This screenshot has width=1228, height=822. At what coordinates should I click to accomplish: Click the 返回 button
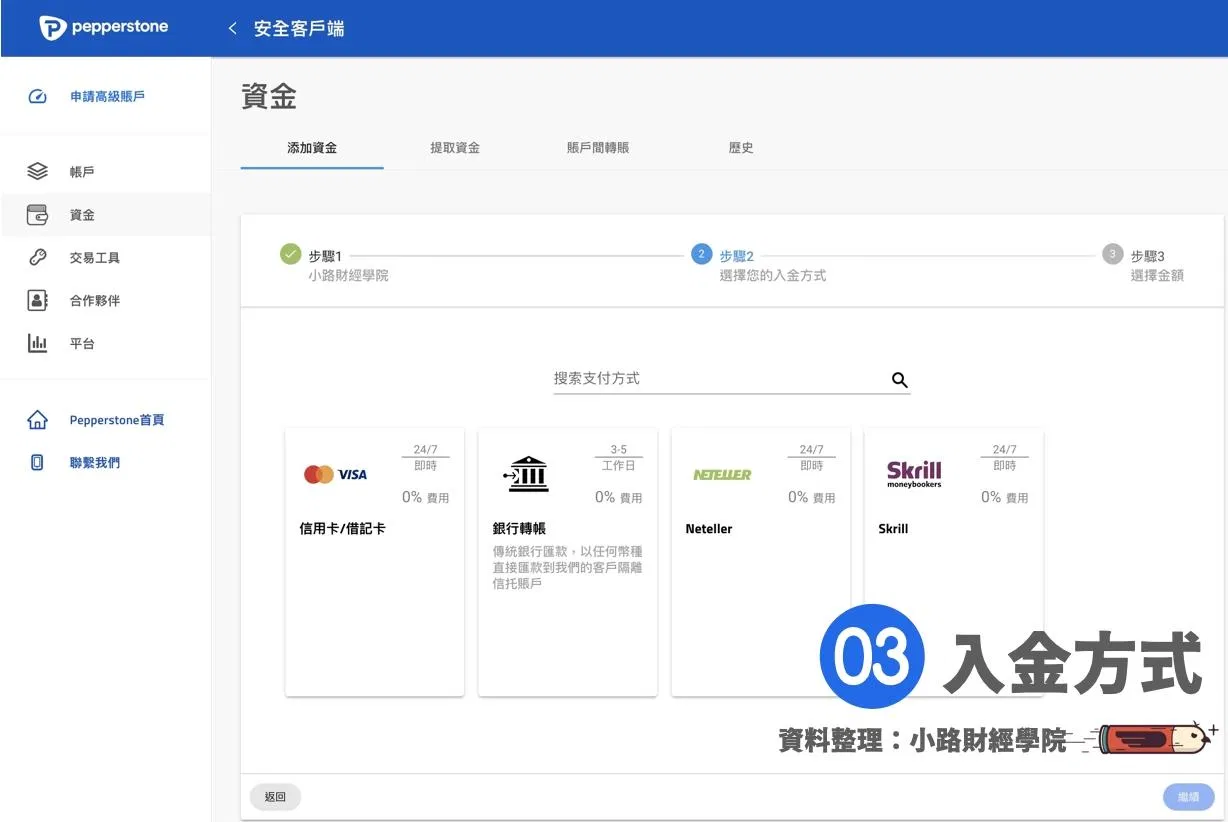point(275,797)
